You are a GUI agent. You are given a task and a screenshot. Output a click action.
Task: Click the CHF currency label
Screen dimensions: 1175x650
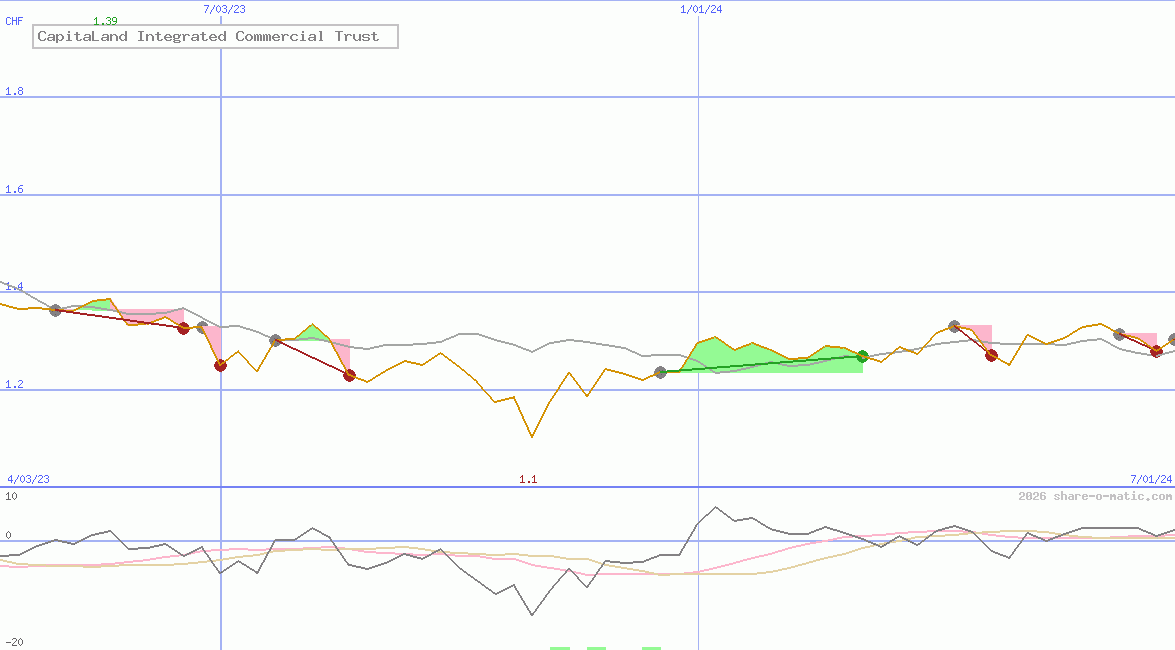14,21
